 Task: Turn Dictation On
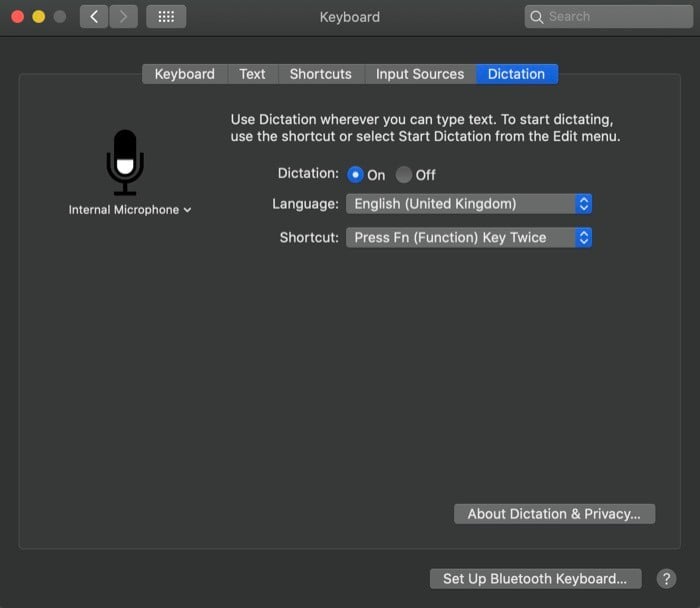point(355,175)
